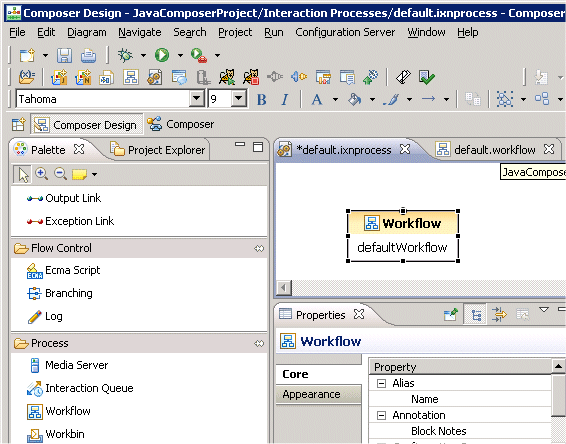Screen dimensions: 566x444
Task: Toggle Italic font formatting
Action: [284, 99]
